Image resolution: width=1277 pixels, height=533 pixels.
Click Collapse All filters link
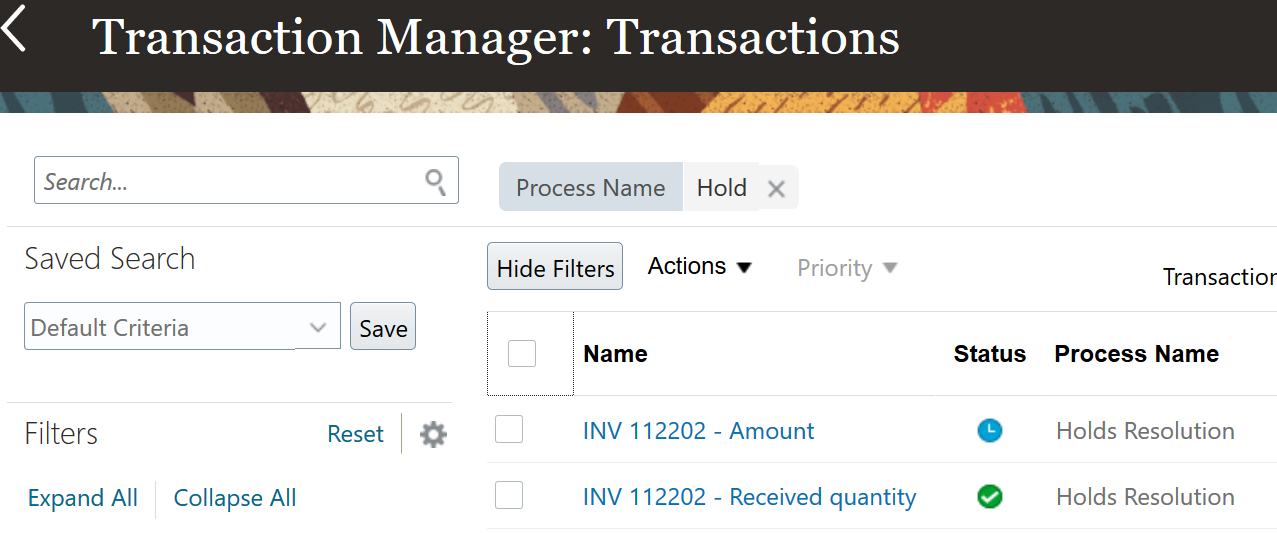point(235,498)
